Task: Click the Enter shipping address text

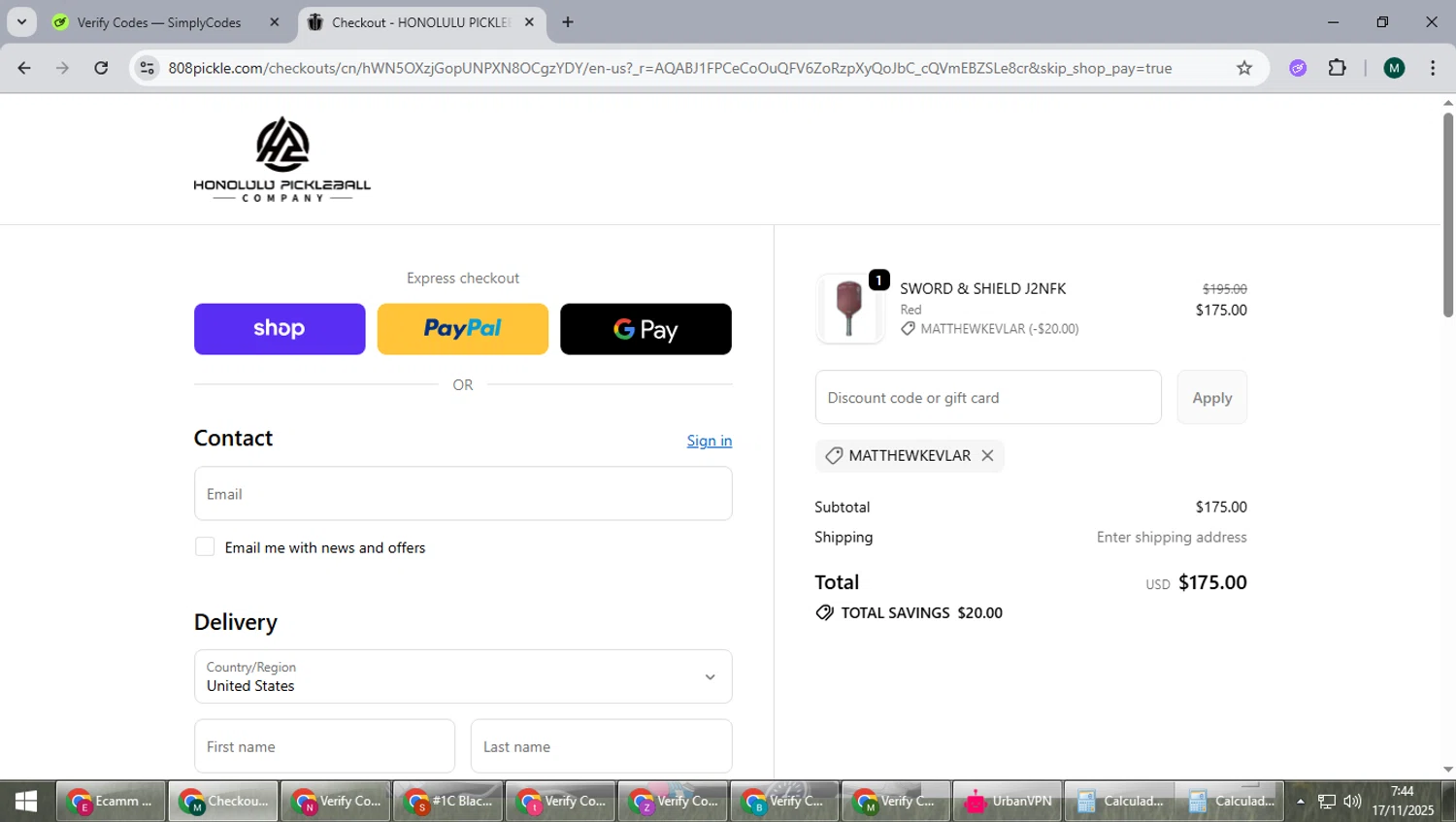Action: (1172, 537)
